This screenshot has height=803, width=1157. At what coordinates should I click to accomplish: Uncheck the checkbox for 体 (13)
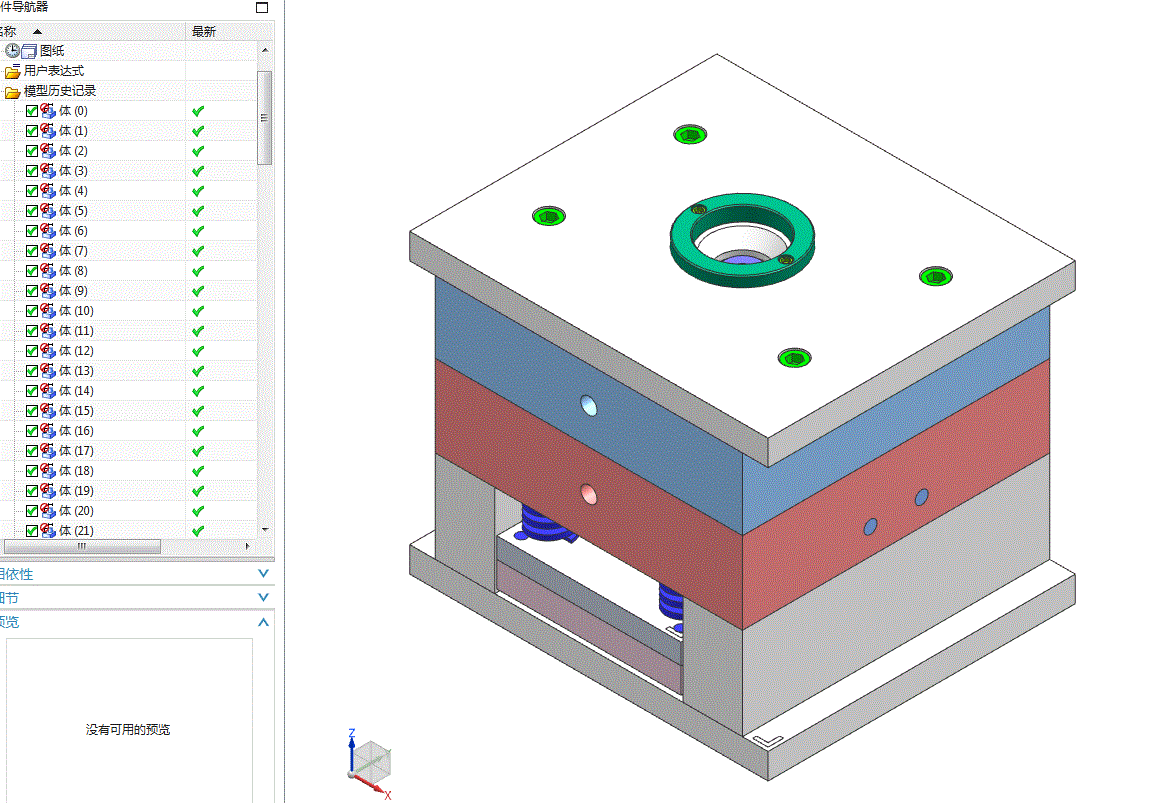coord(32,371)
